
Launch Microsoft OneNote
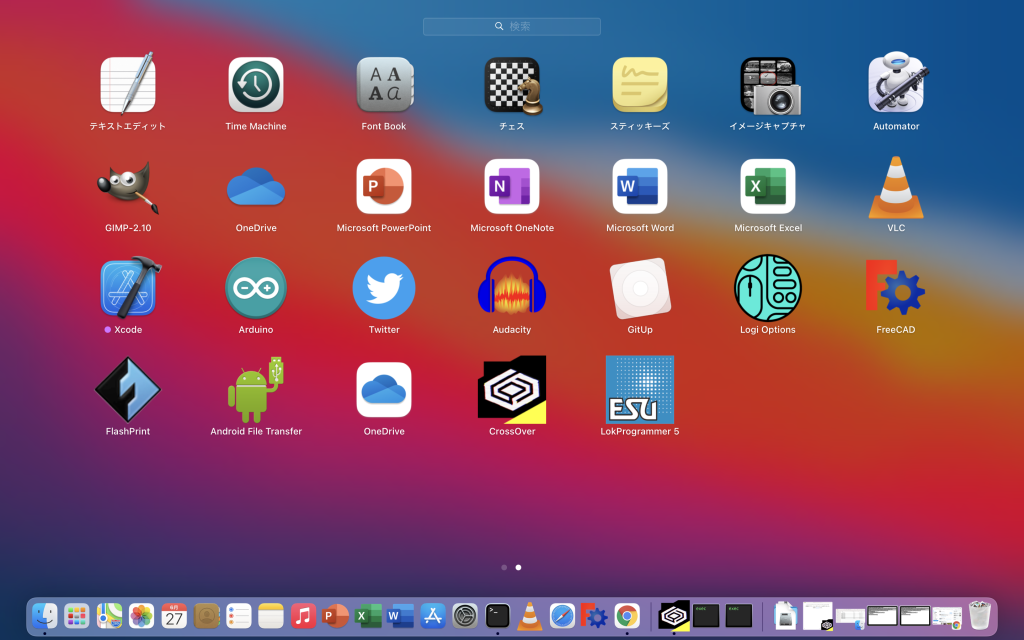[x=512, y=187]
